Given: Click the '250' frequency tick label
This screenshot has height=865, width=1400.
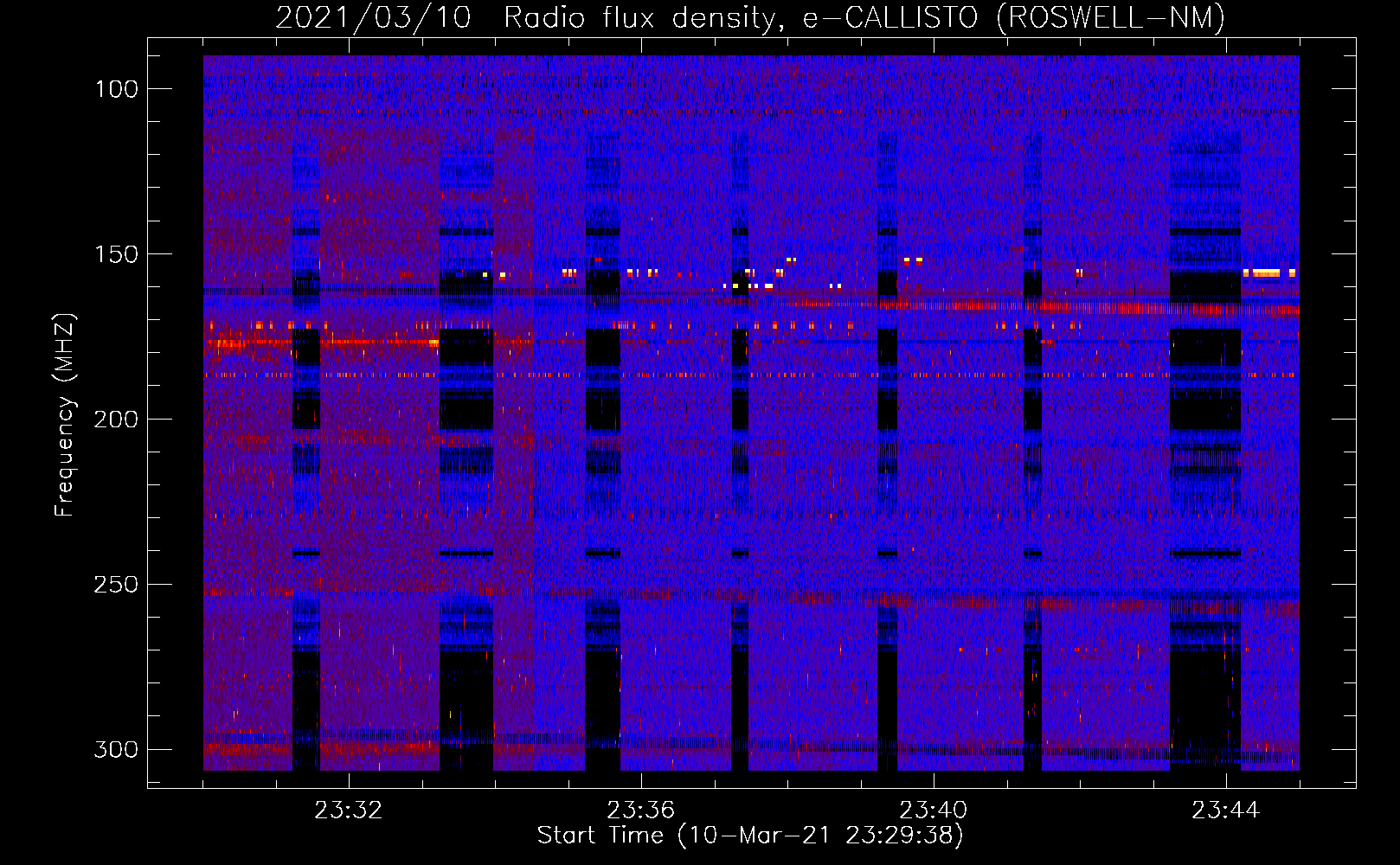Looking at the screenshot, I should (116, 585).
